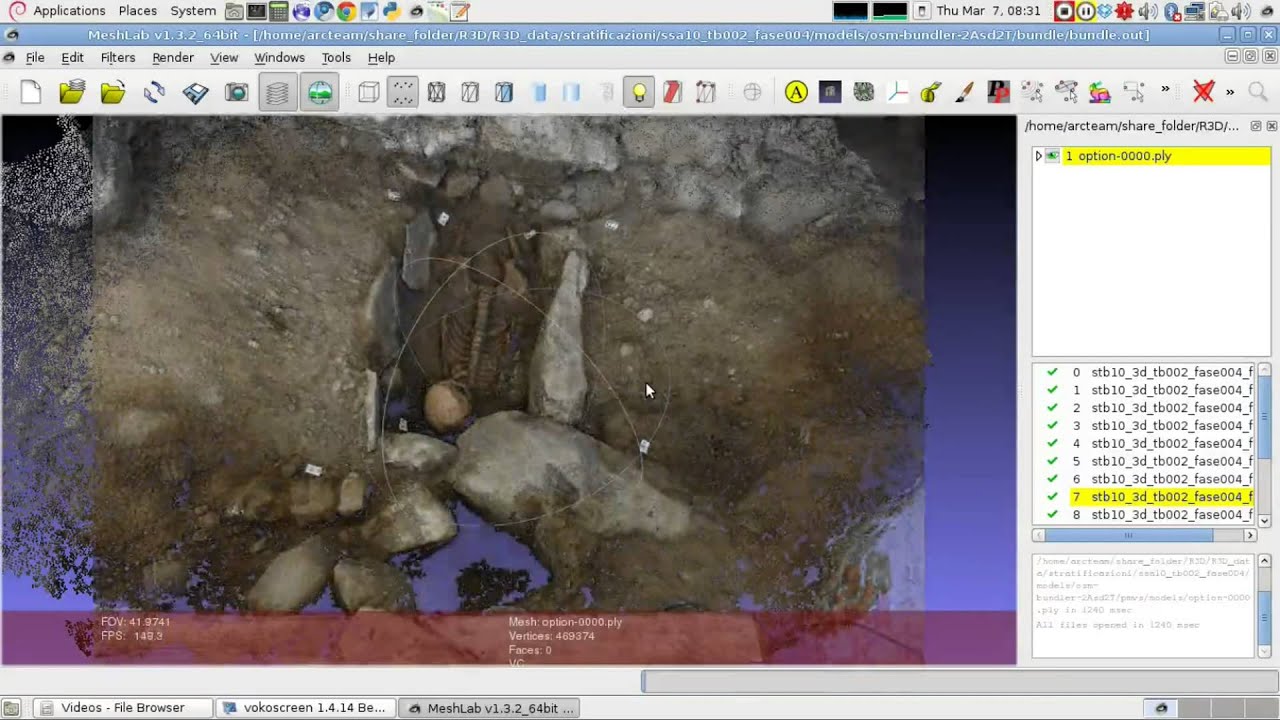Click the Reload mesh icon

point(154,93)
